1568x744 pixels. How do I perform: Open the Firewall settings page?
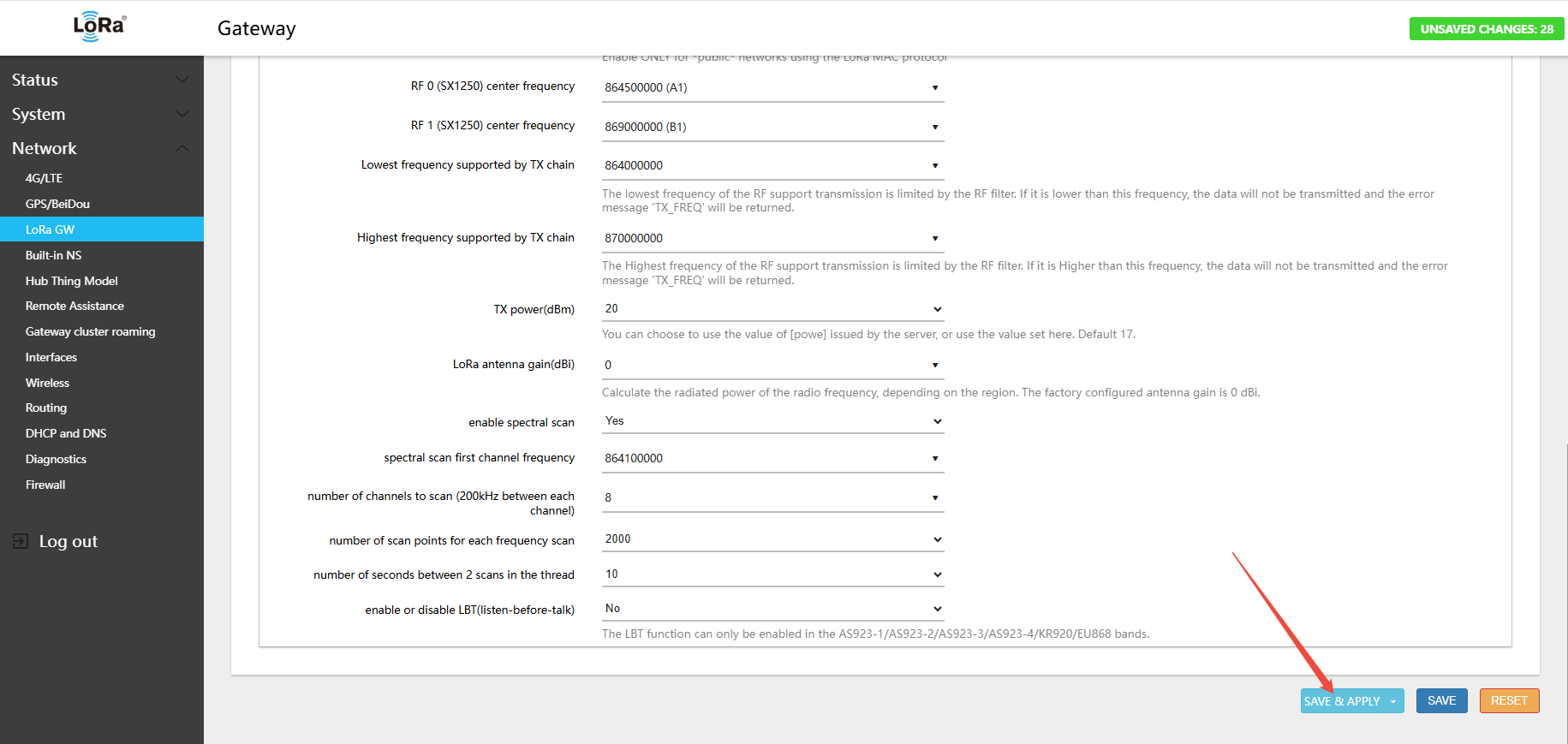[x=45, y=485]
